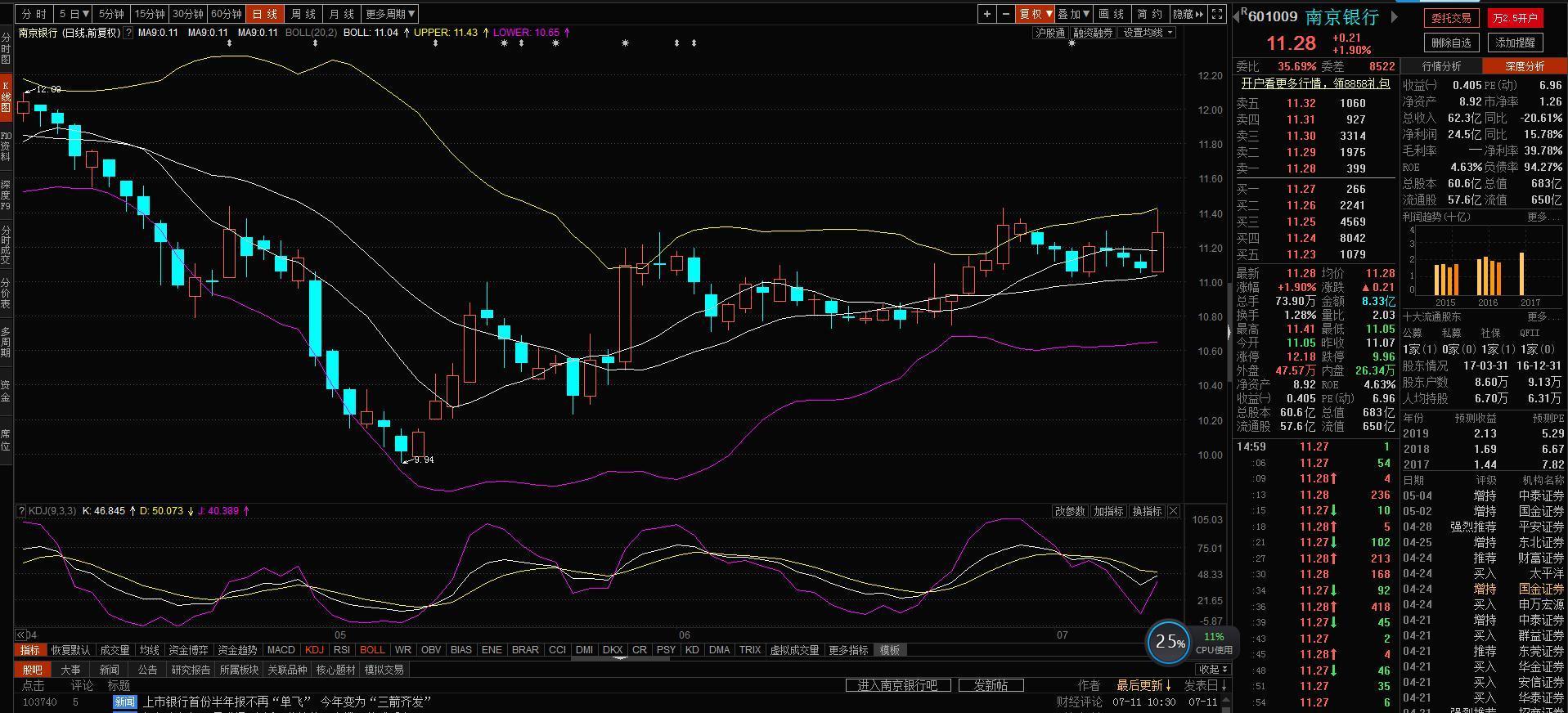Screen dimensions: 1568x713
Task: Open 设置均线 dropdown
Action: coord(1148,33)
